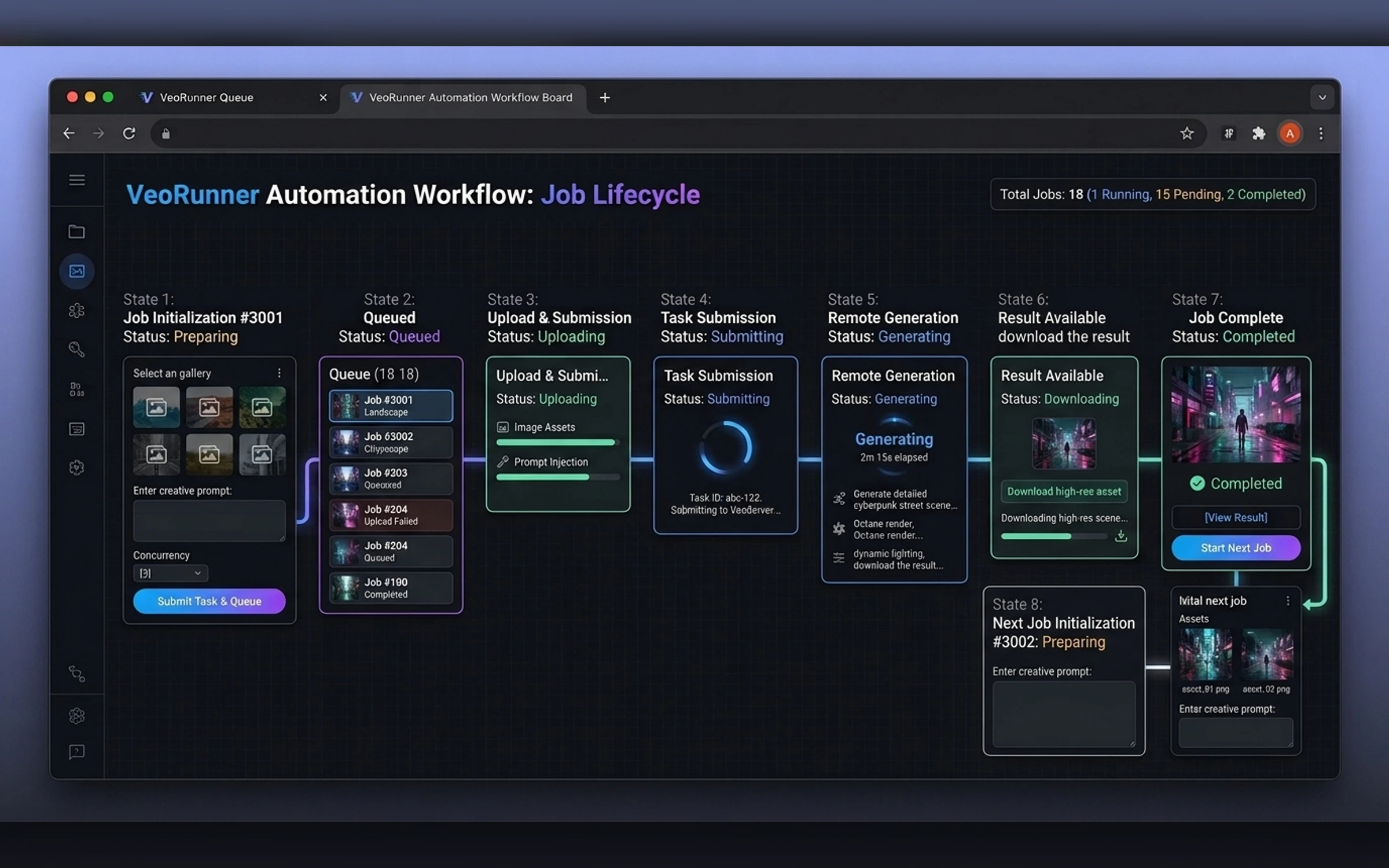Click the Image Assets upload progress bar
1389x868 pixels.
coord(558,443)
